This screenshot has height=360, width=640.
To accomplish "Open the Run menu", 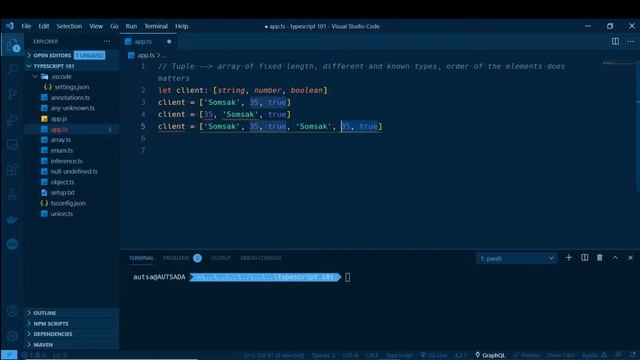I will 131,26.
